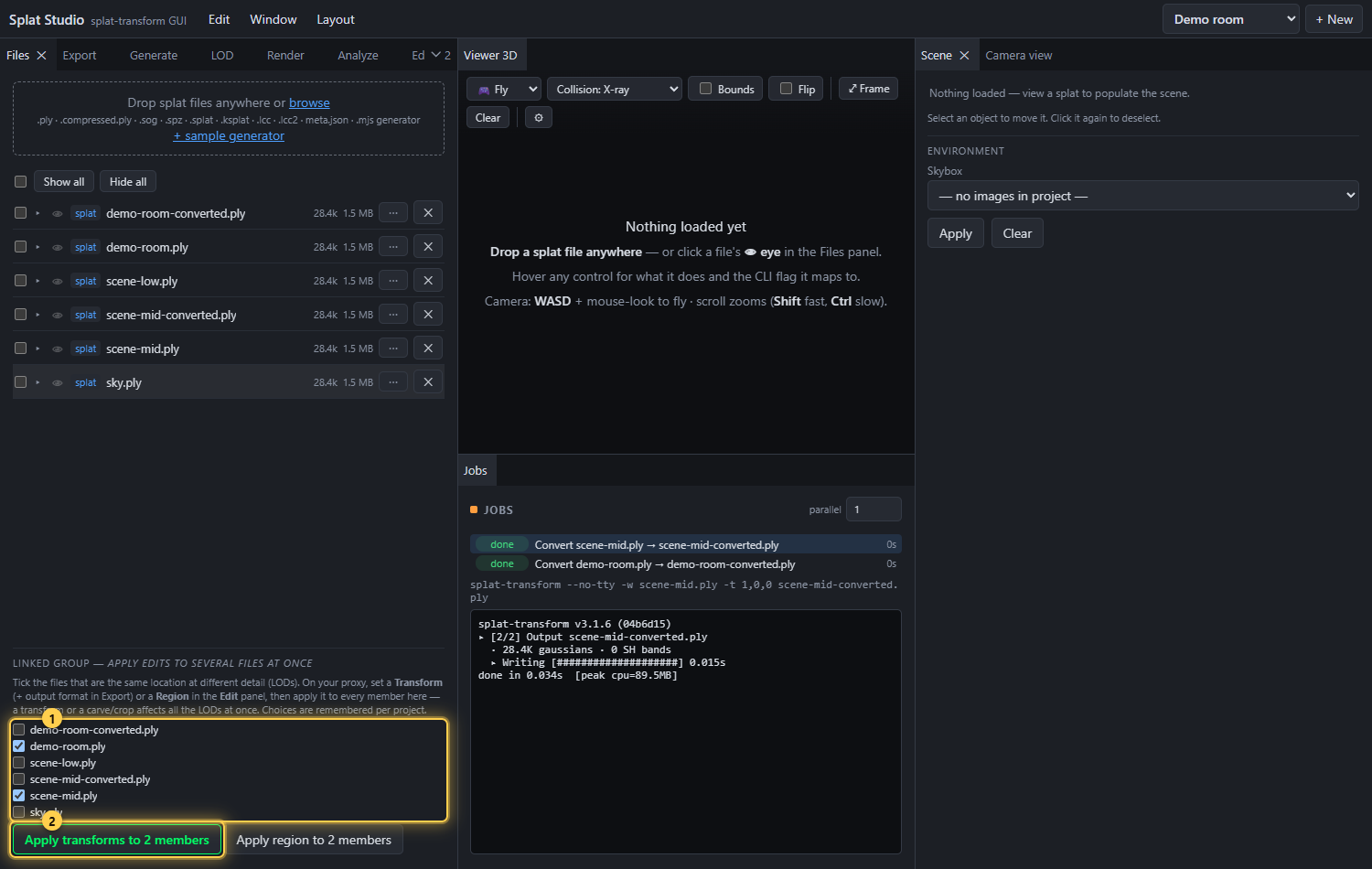
Task: Open the Demo room project dropdown
Action: point(1230,19)
